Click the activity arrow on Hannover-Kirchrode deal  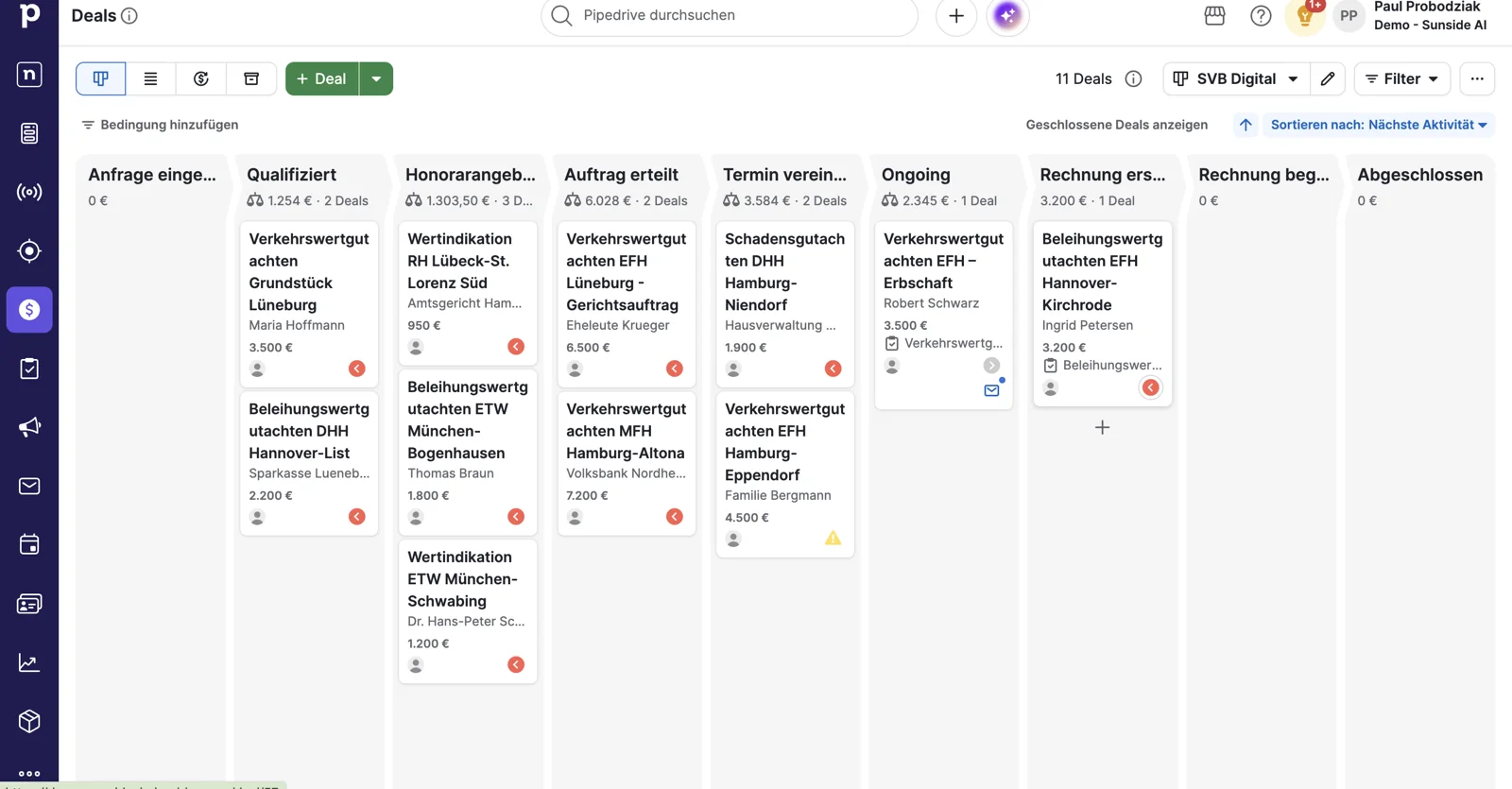point(1150,387)
